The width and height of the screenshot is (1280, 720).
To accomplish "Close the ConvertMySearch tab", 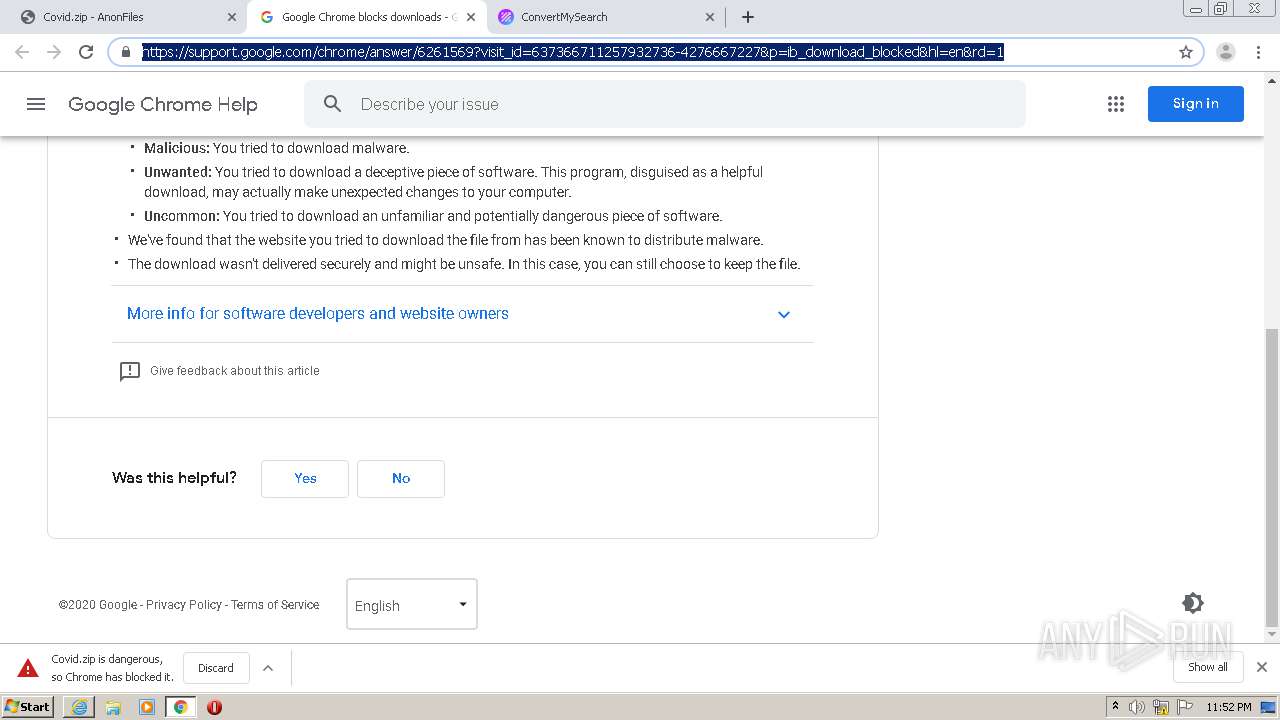I will 710,17.
